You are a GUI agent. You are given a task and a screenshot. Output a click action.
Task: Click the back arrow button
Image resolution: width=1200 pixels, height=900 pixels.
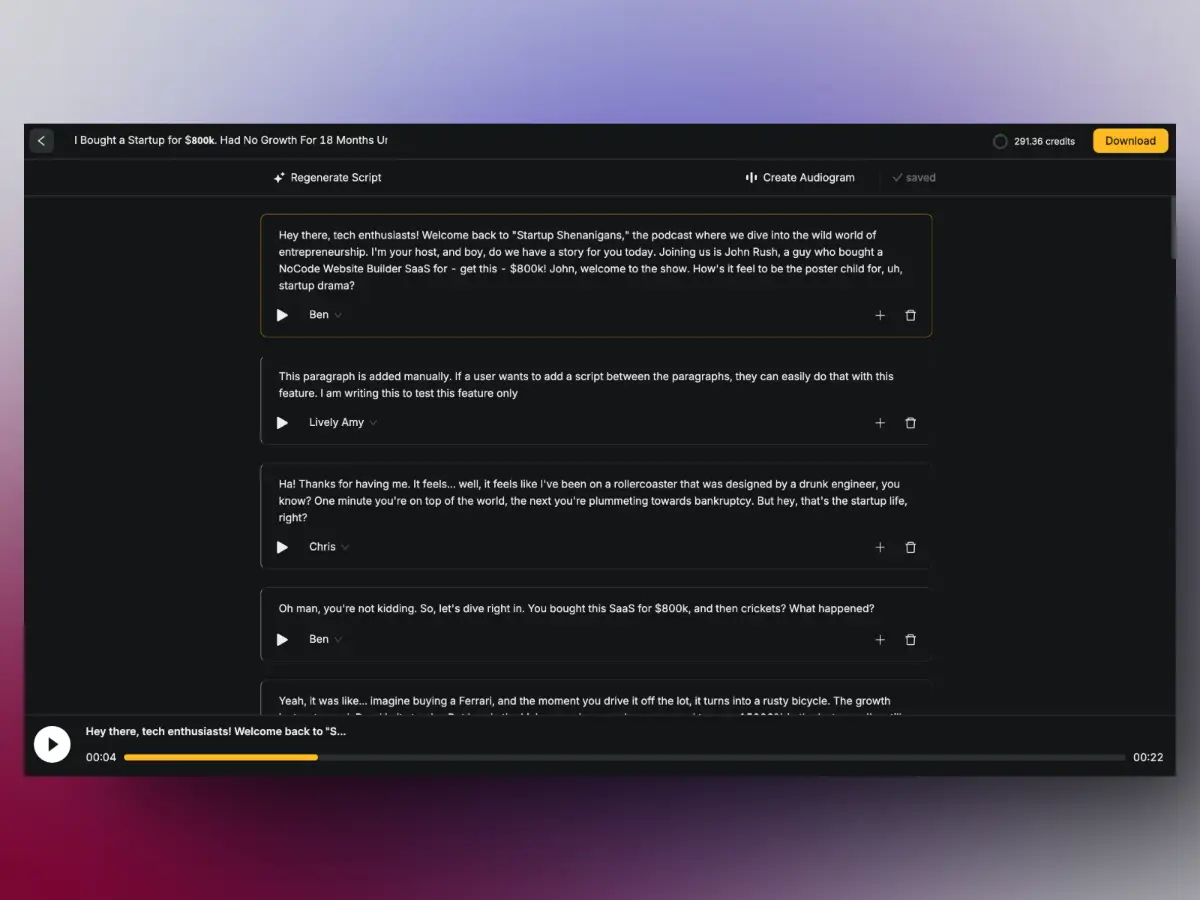[41, 141]
